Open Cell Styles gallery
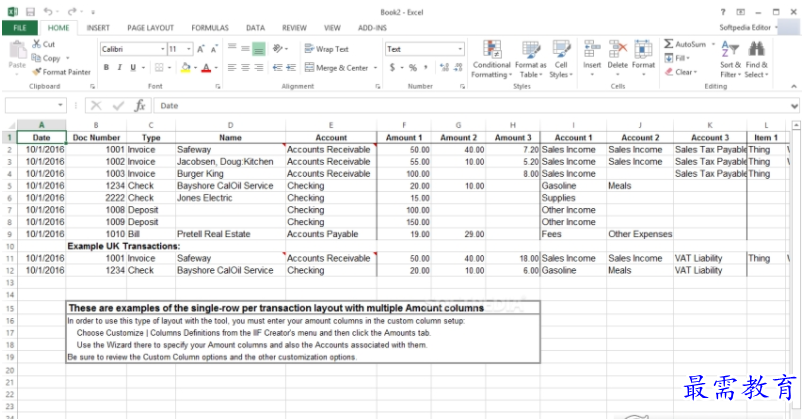 click(x=561, y=59)
